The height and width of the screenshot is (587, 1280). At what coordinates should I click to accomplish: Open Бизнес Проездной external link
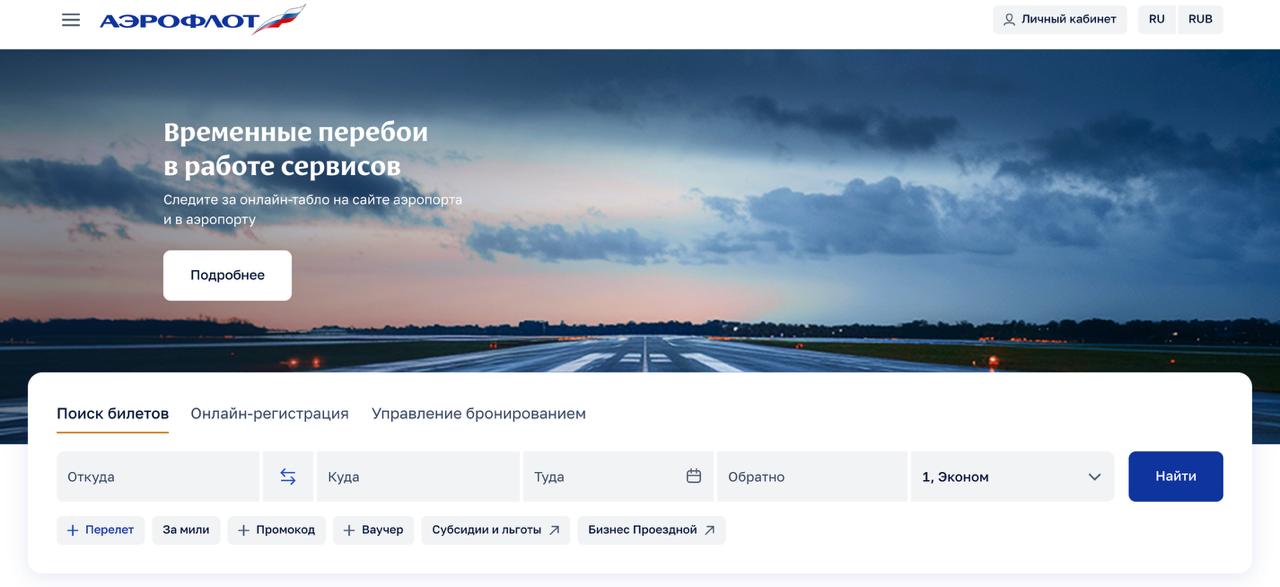coord(651,530)
